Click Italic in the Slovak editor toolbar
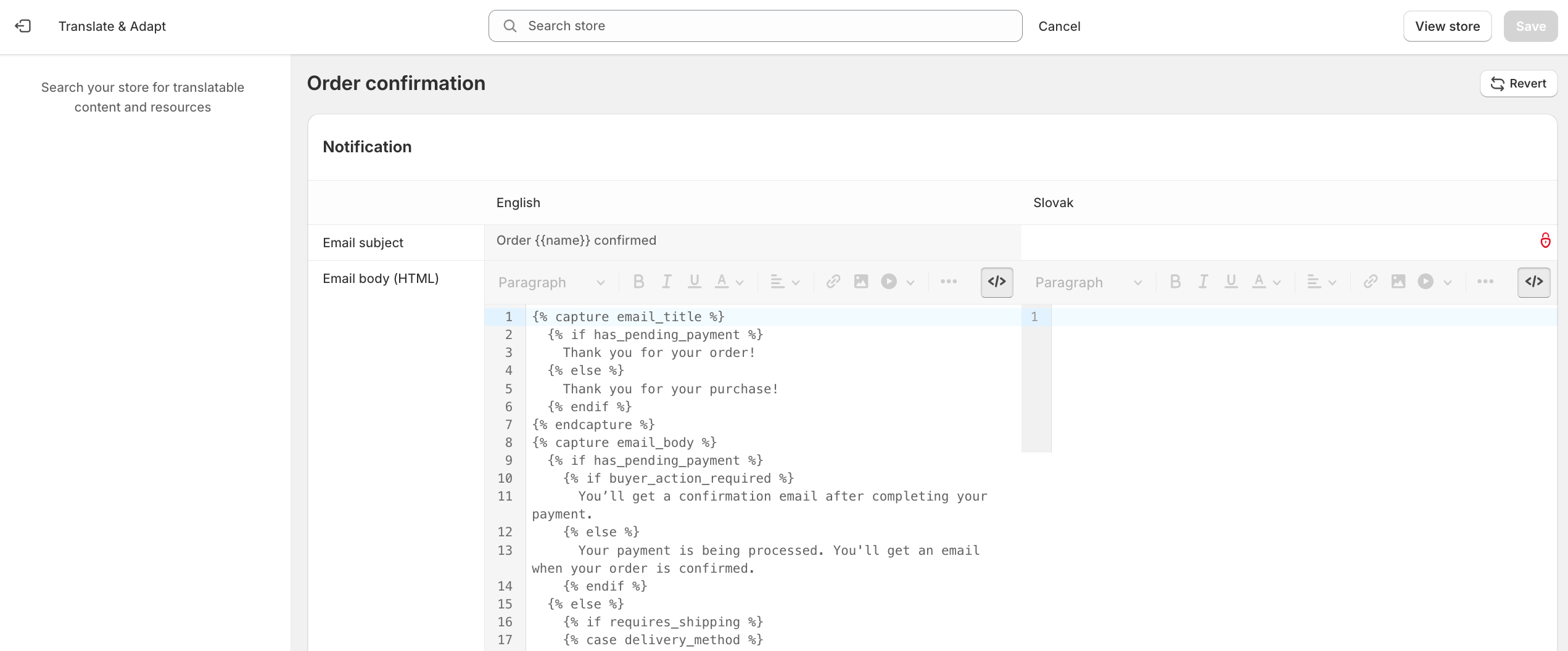 click(x=1203, y=282)
